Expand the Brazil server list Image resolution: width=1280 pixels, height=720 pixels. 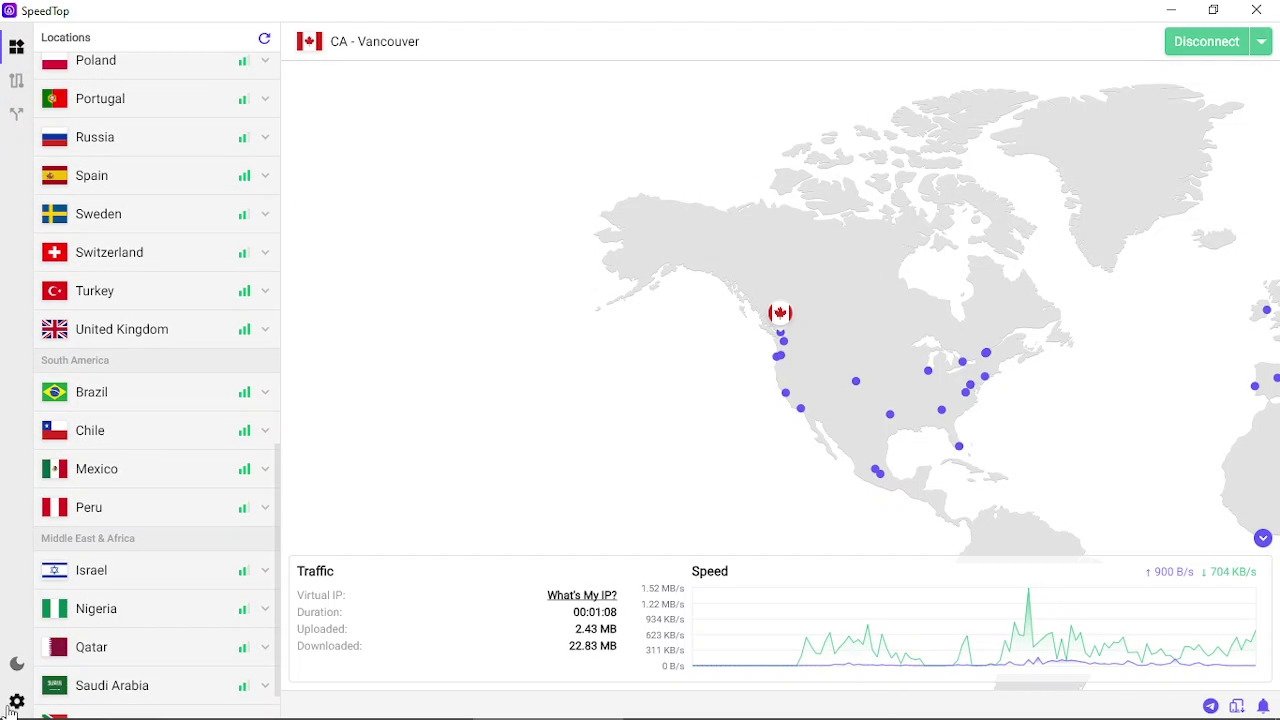(x=265, y=392)
